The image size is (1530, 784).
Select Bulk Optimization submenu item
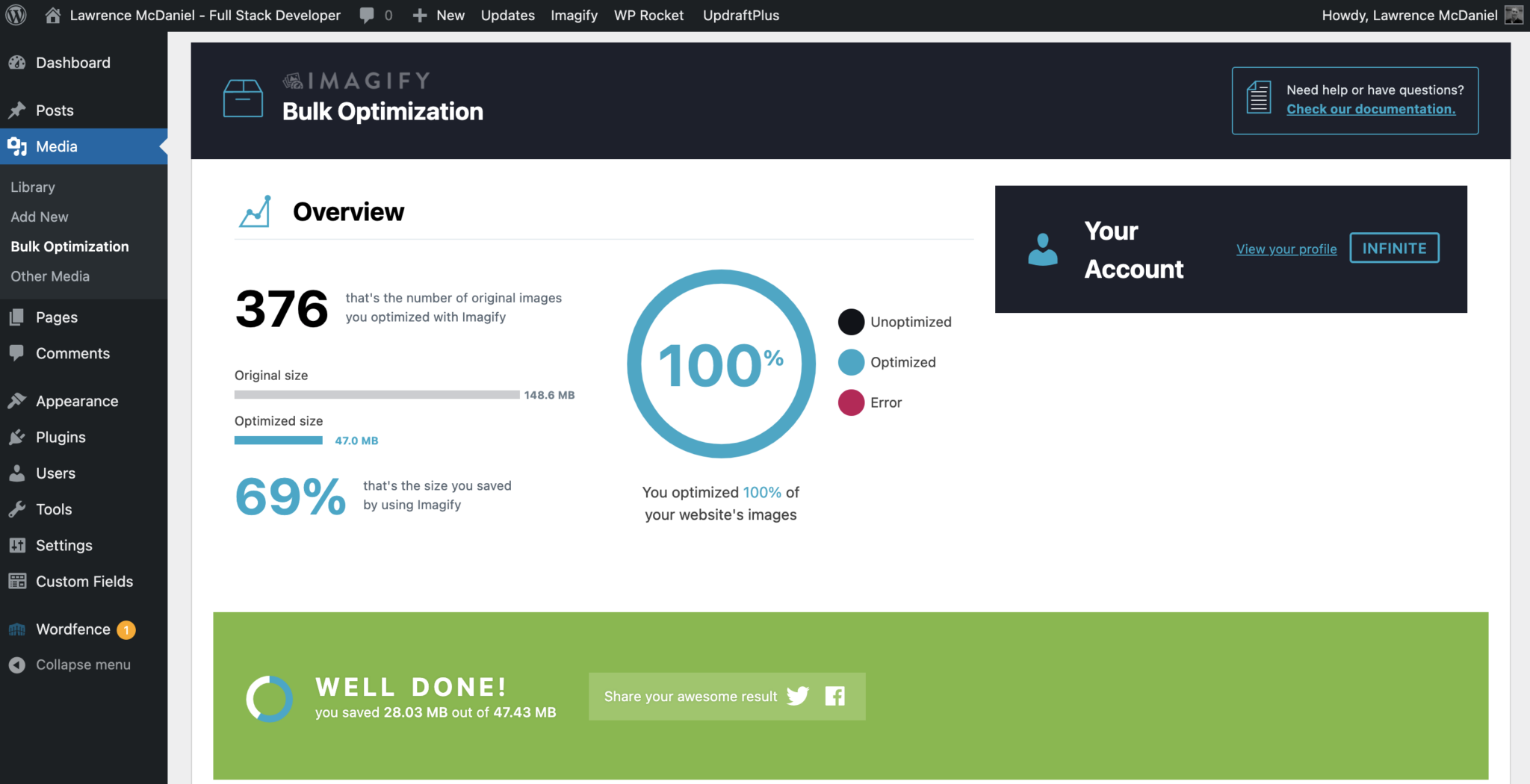point(69,246)
